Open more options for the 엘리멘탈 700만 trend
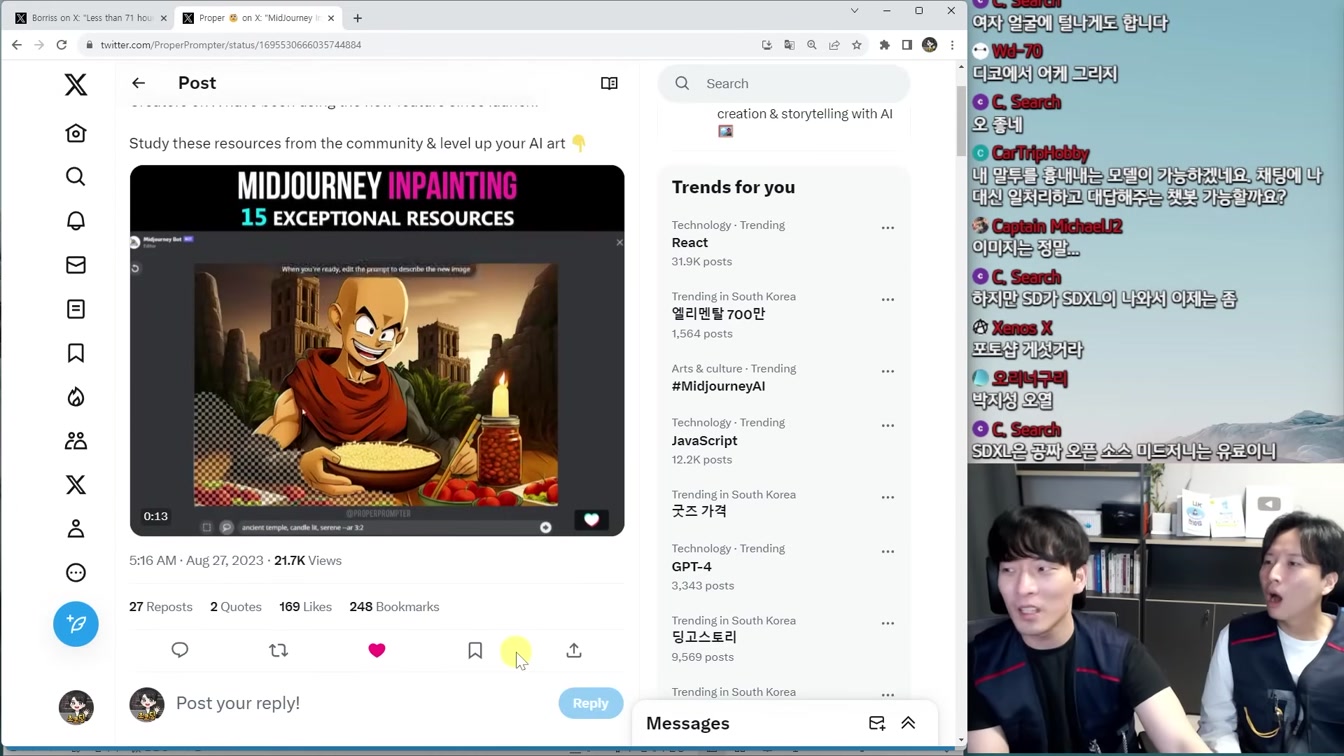Viewport: 1344px width, 756px height. (x=888, y=300)
